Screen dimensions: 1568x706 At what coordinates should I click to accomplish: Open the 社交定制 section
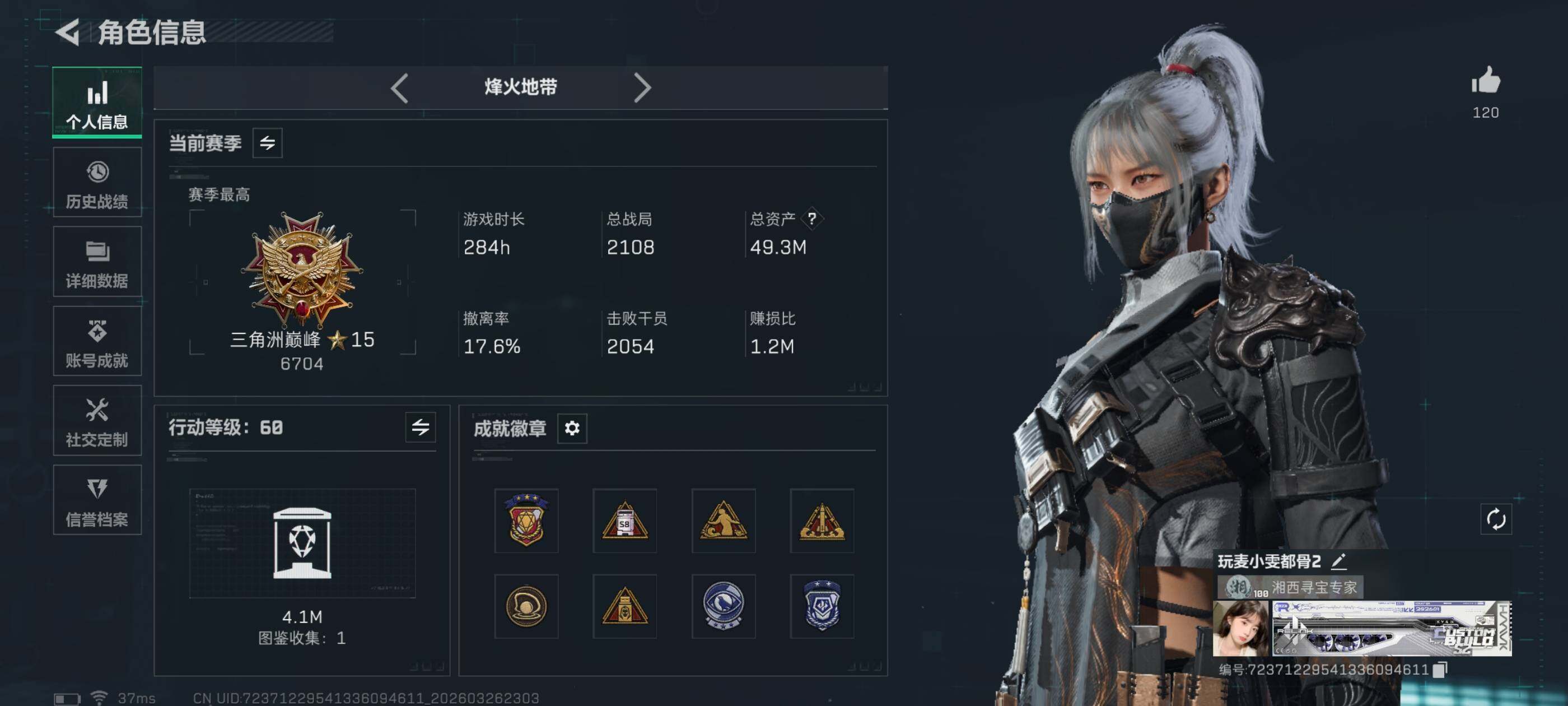[97, 420]
